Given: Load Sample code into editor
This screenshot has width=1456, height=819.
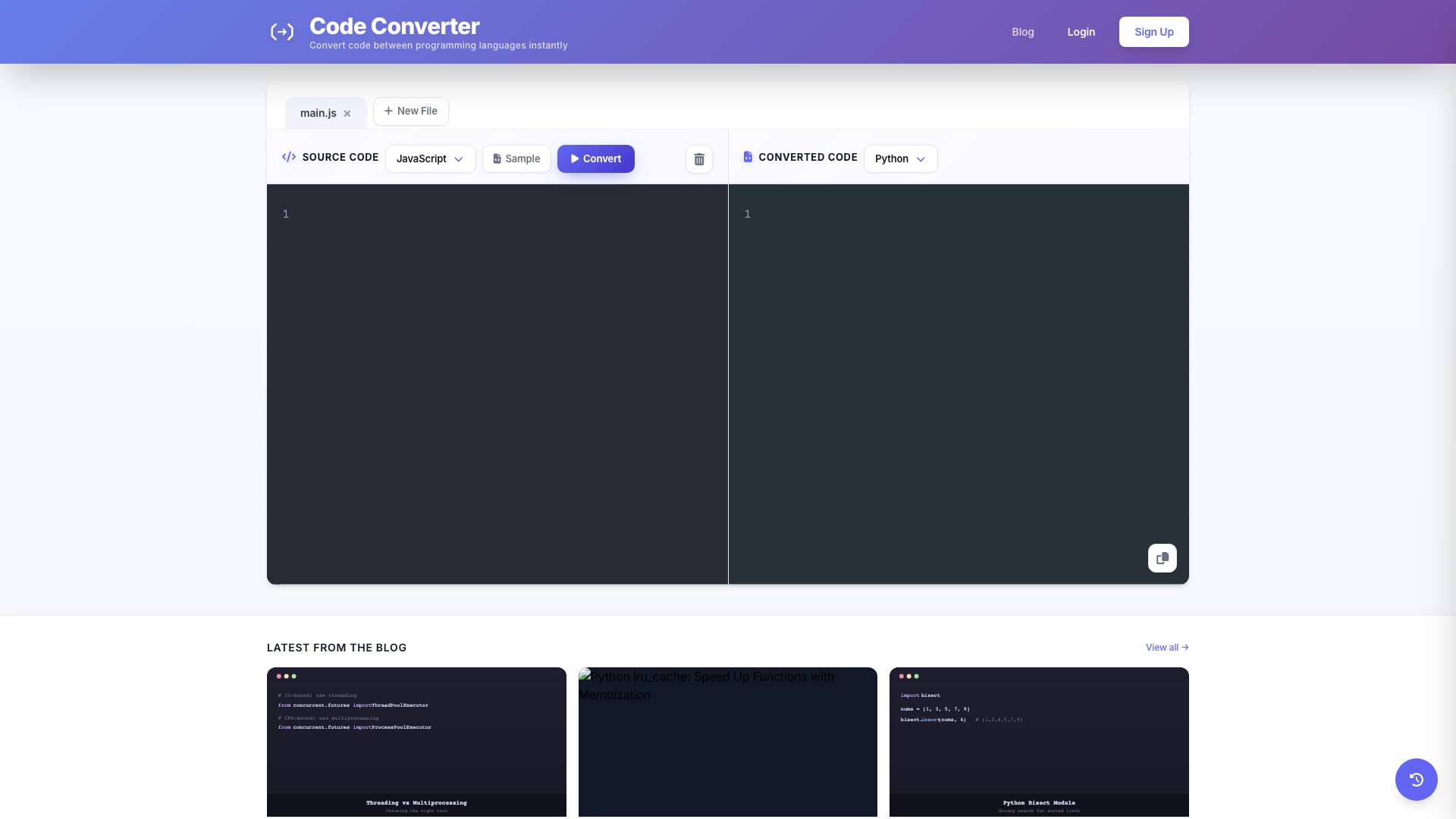Looking at the screenshot, I should coord(516,159).
